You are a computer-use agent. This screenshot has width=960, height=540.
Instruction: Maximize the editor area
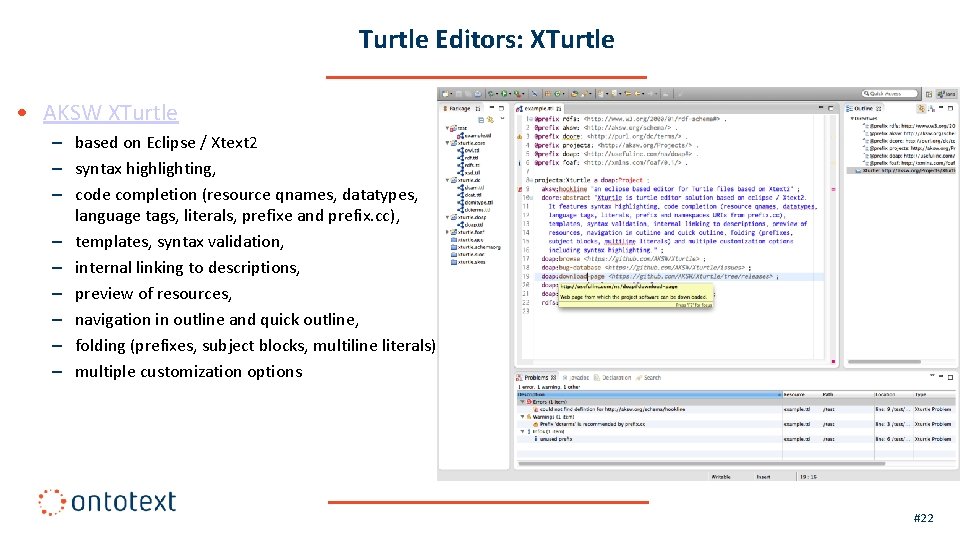click(831, 108)
